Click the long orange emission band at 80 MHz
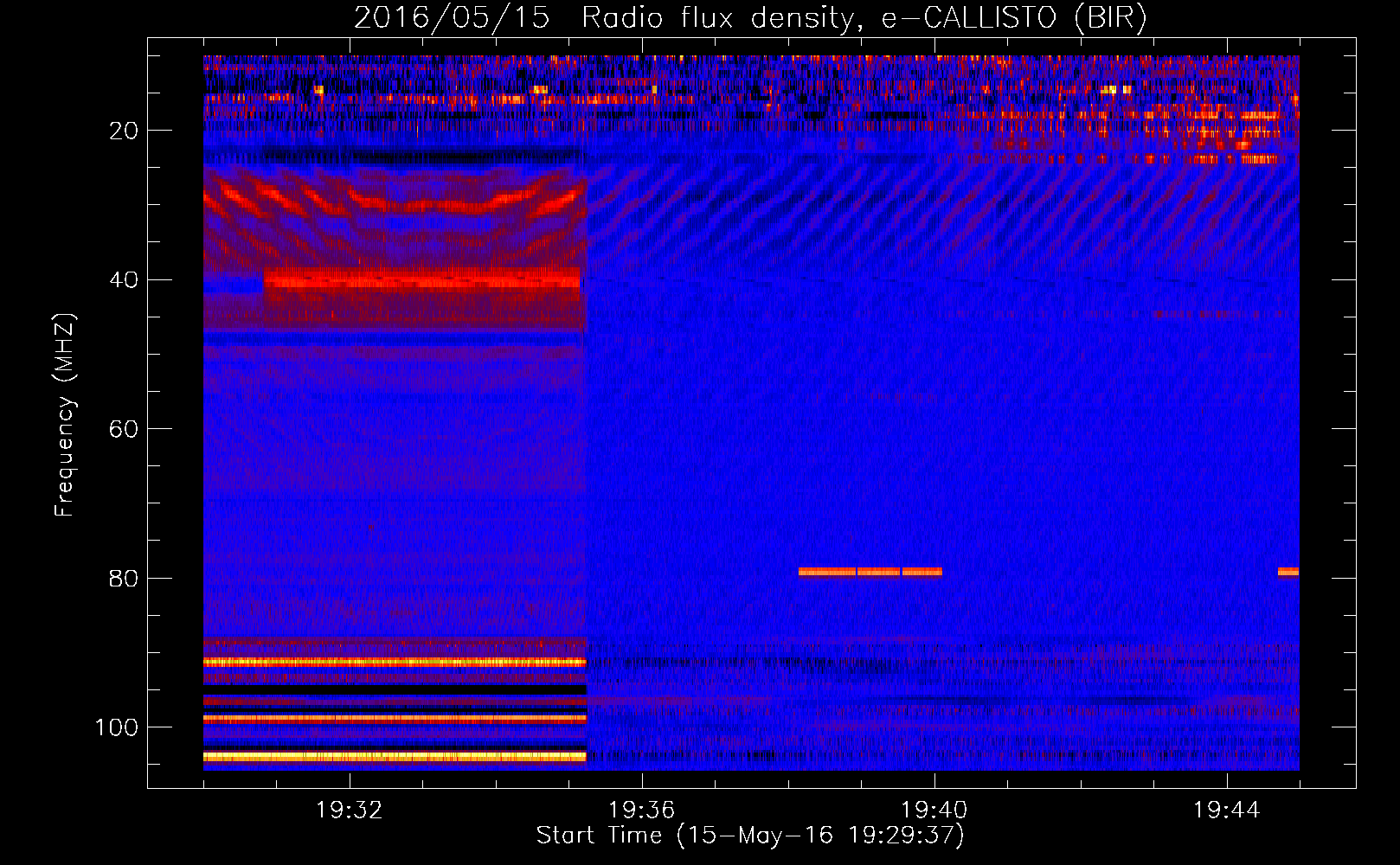Screen dimensions: 1400x865 coord(870,572)
